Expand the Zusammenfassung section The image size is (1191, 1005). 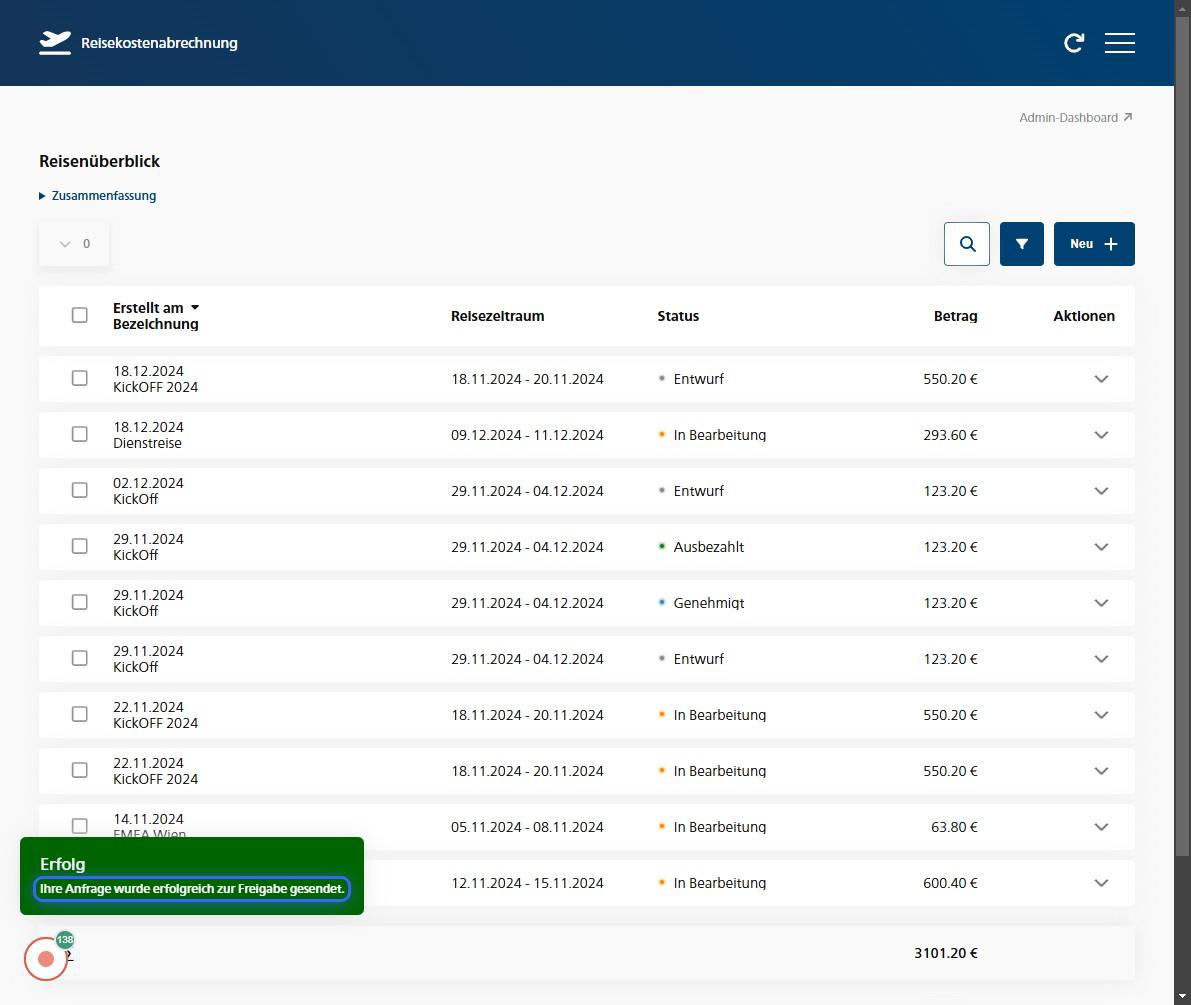click(98, 196)
